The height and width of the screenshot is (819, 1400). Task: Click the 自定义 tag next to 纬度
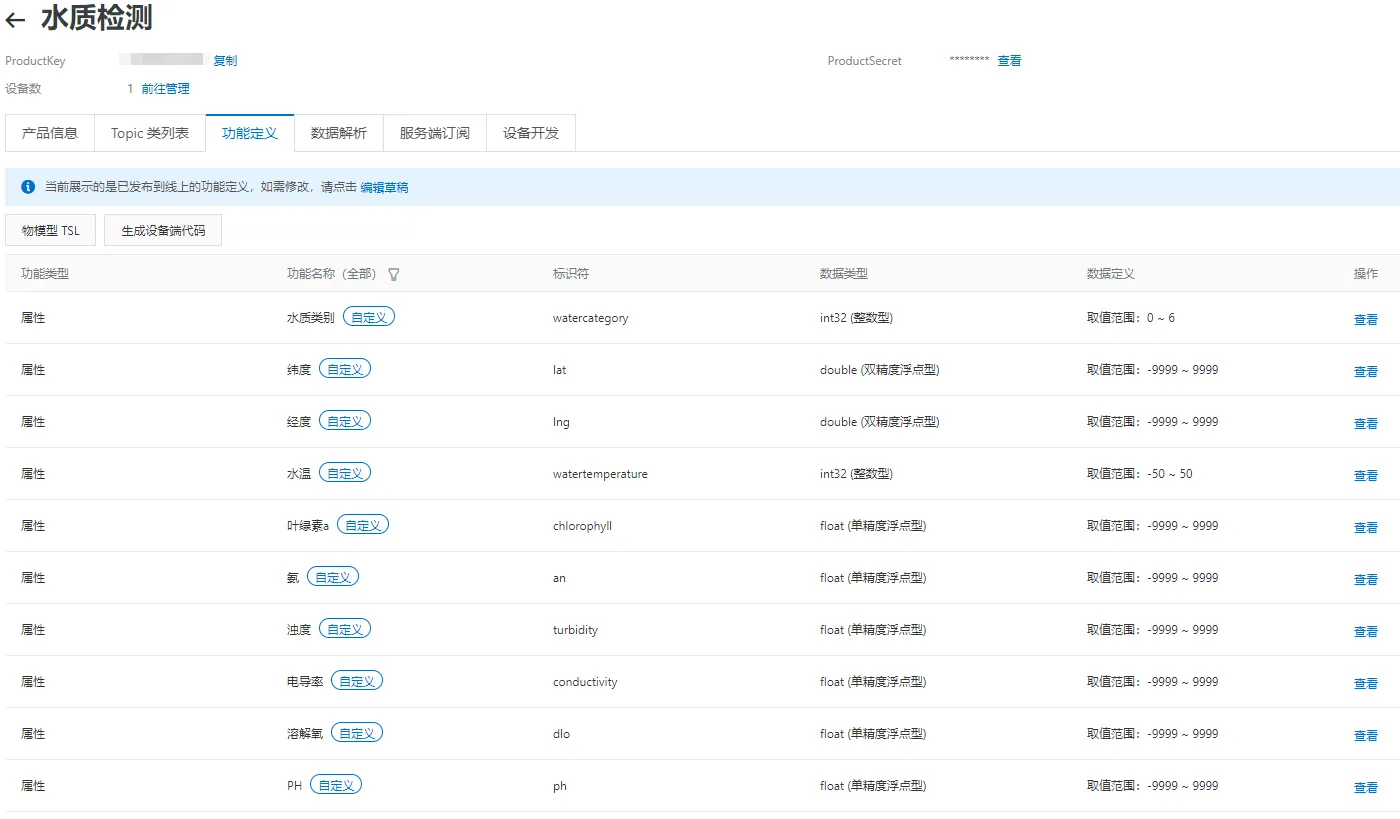pyautogui.click(x=345, y=369)
